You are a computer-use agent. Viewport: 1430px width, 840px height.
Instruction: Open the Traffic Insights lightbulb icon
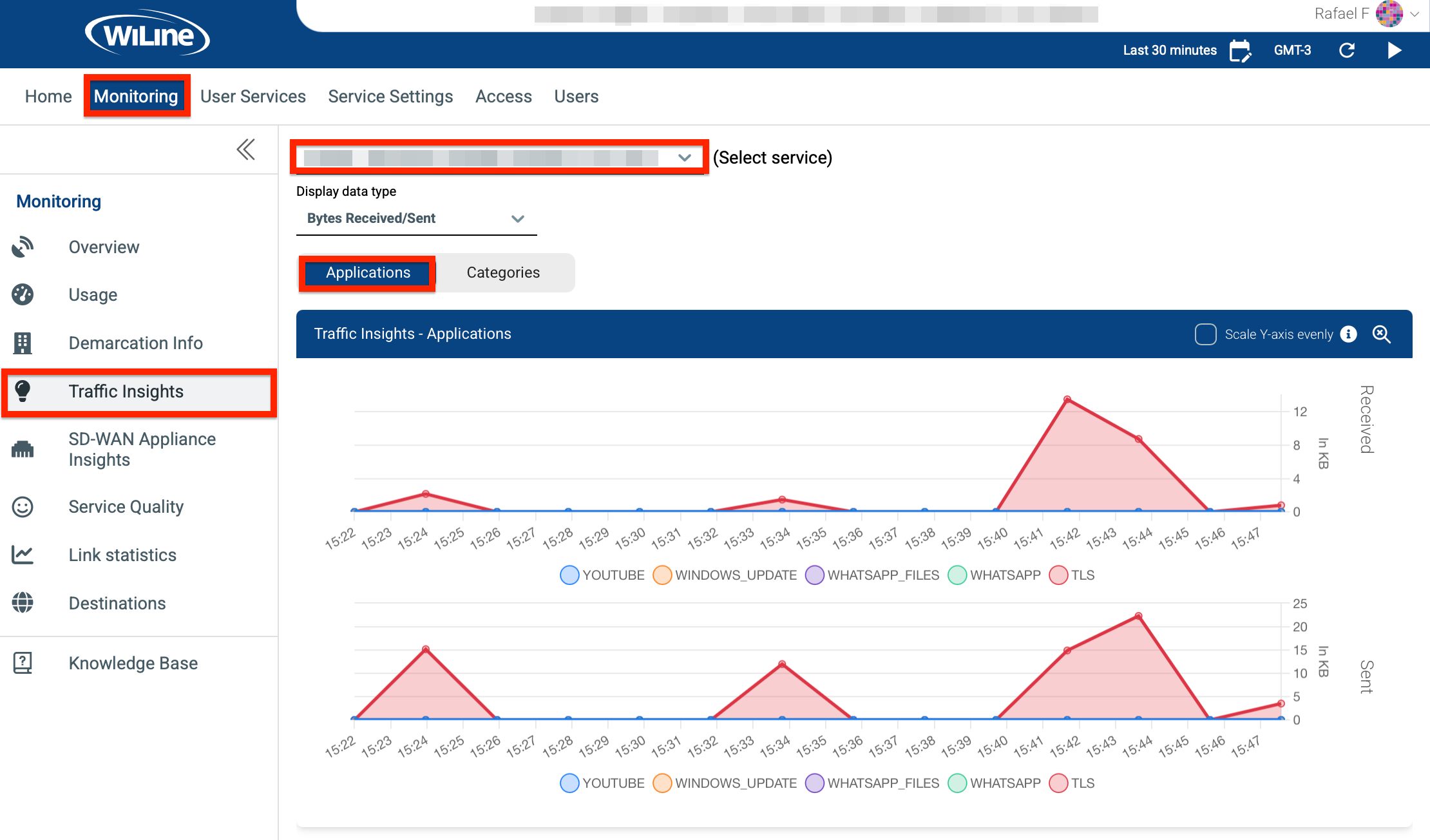click(x=23, y=391)
